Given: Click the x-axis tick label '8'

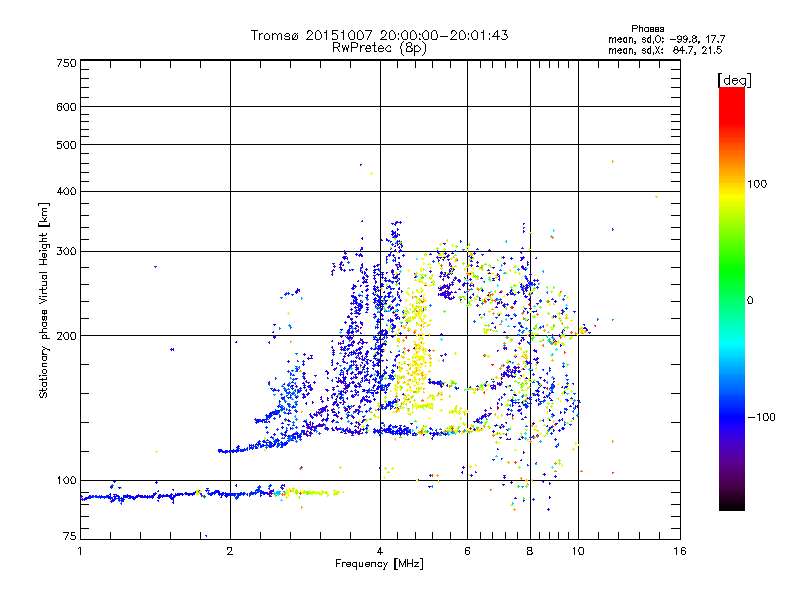Looking at the screenshot, I should coord(530,551).
